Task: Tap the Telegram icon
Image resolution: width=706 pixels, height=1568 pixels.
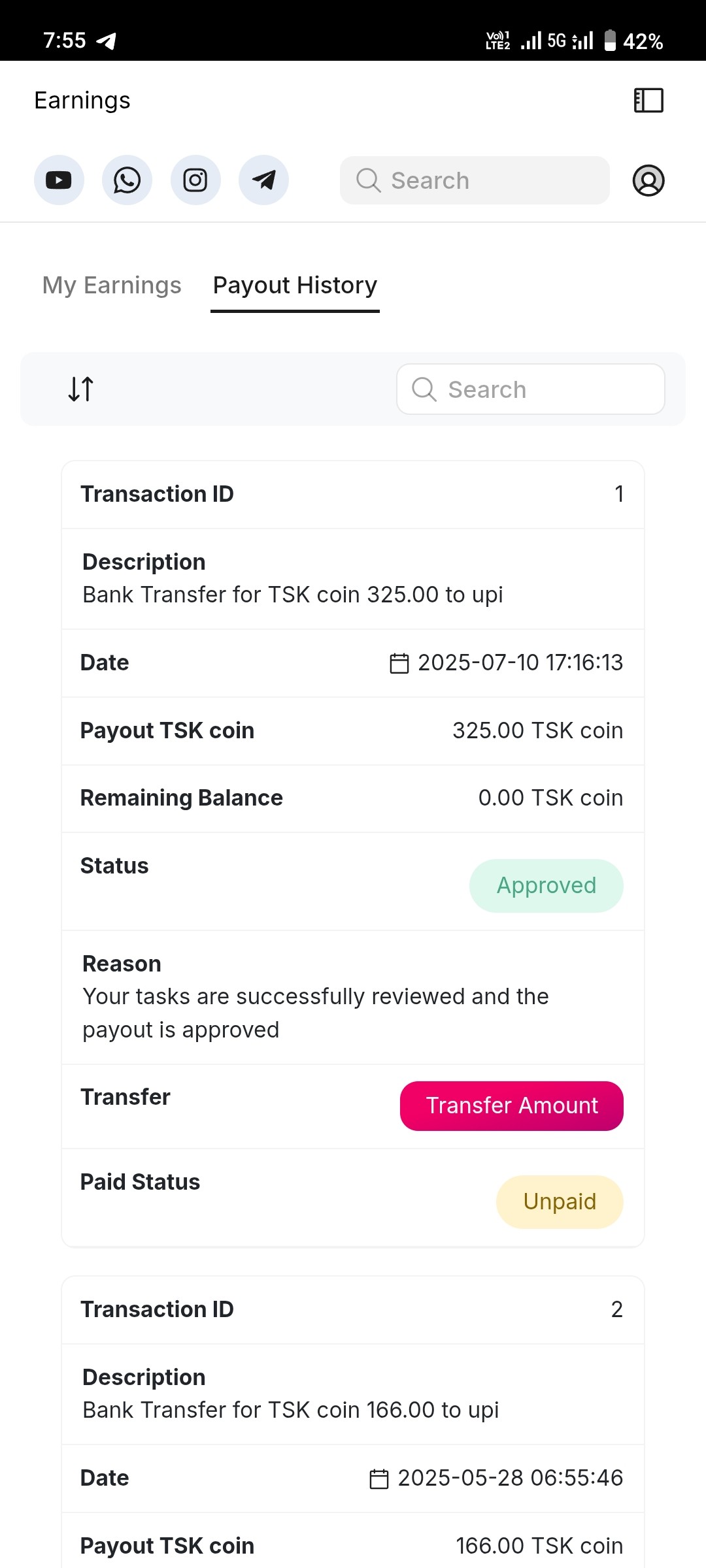Action: (263, 180)
